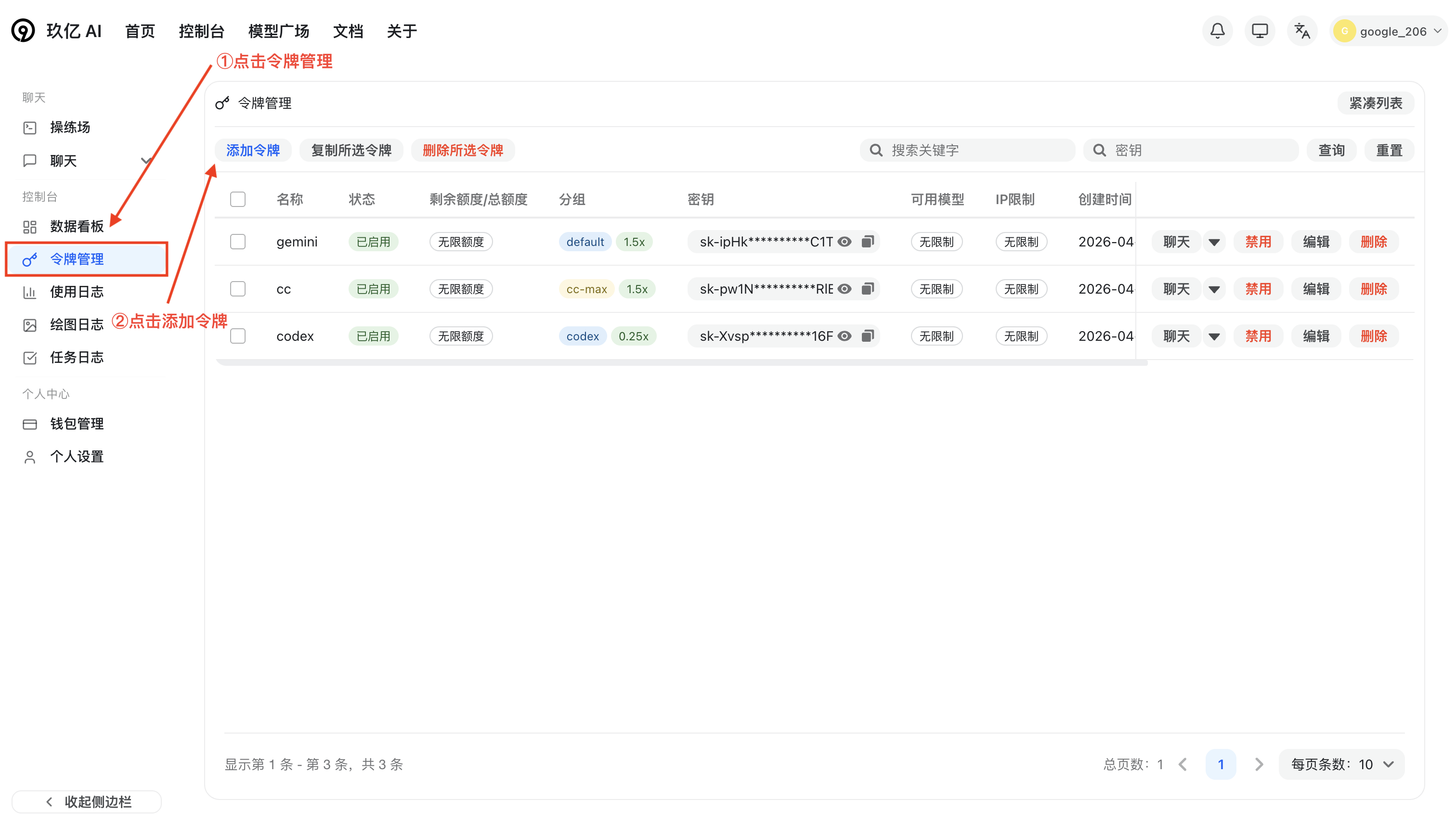
Task: Open the cc row 聊天 dropdown arrow
Action: click(x=1214, y=289)
